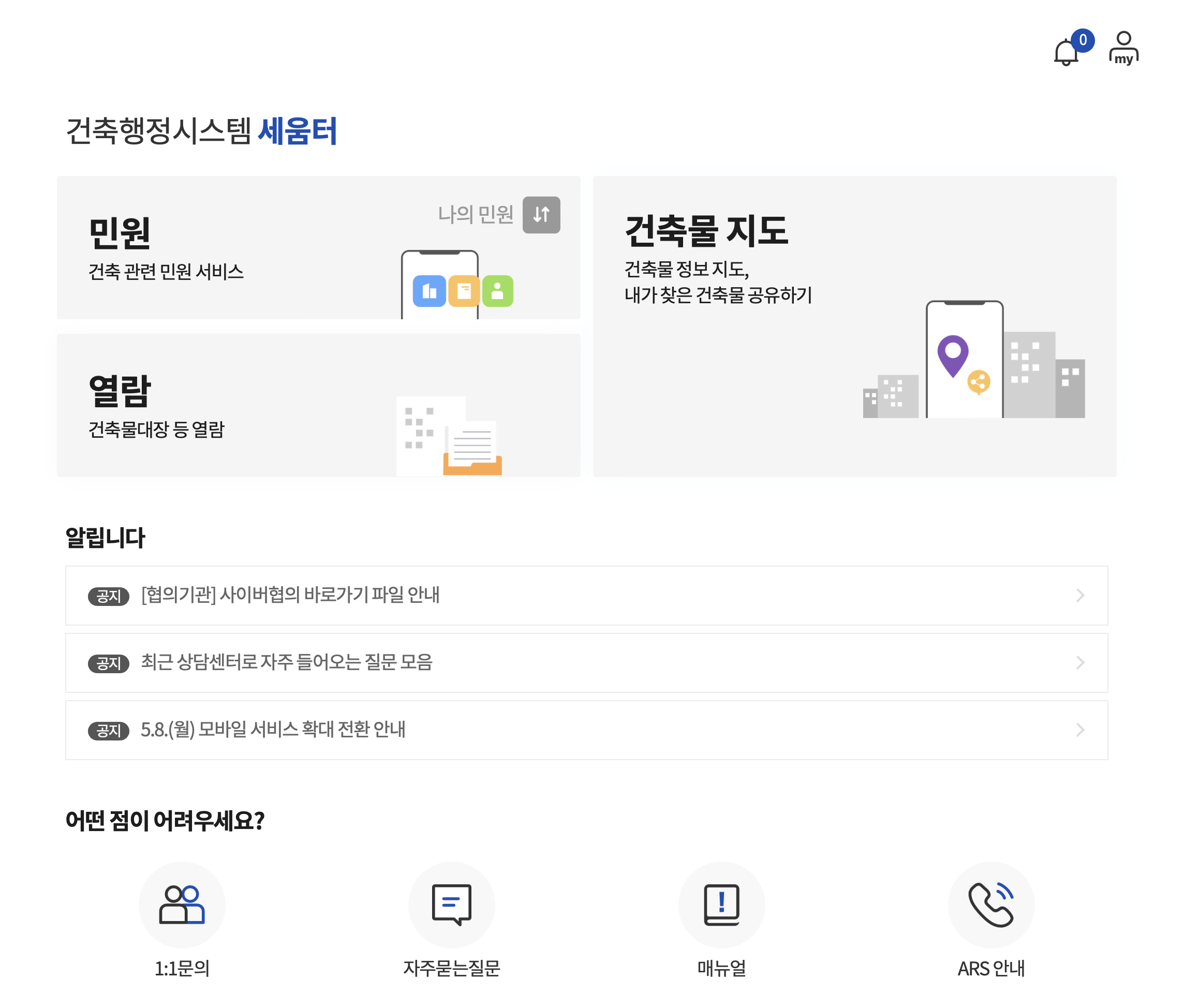Open the my-page user icon
This screenshot has width=1184, height=1008.
(x=1123, y=48)
